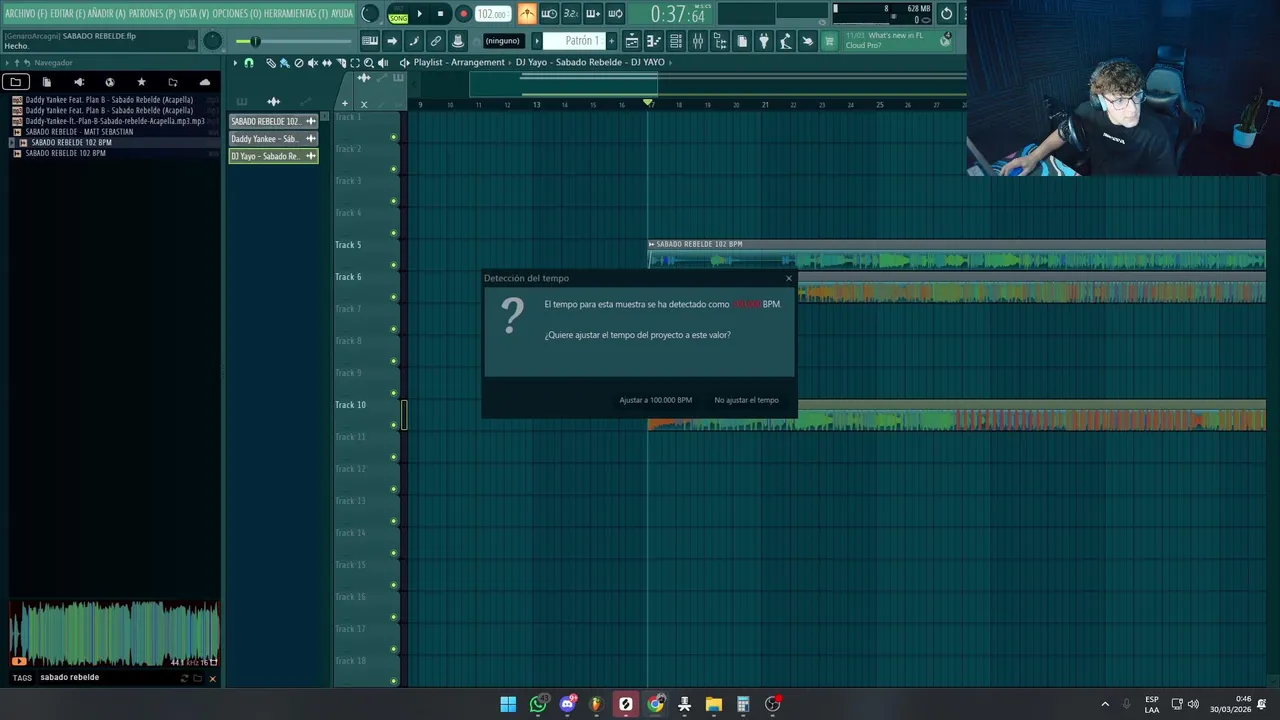Viewport: 1280px width, 720px height.
Task: Select the playlist Zoom tool
Action: 368,63
